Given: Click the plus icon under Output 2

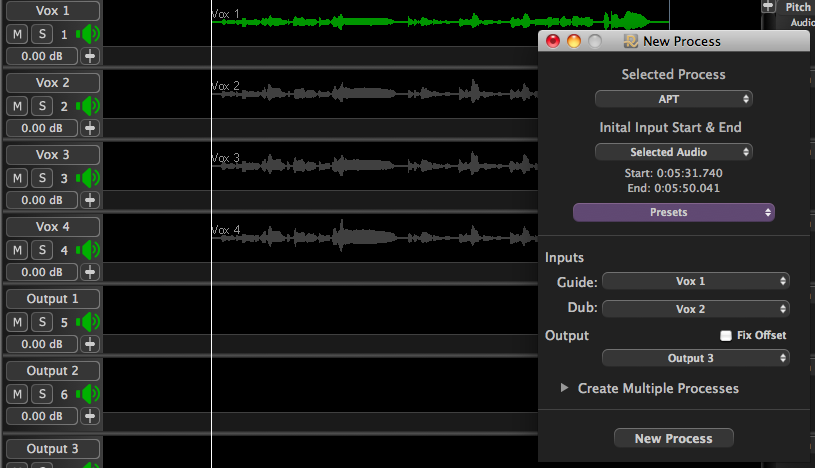Looking at the screenshot, I should 90,416.
